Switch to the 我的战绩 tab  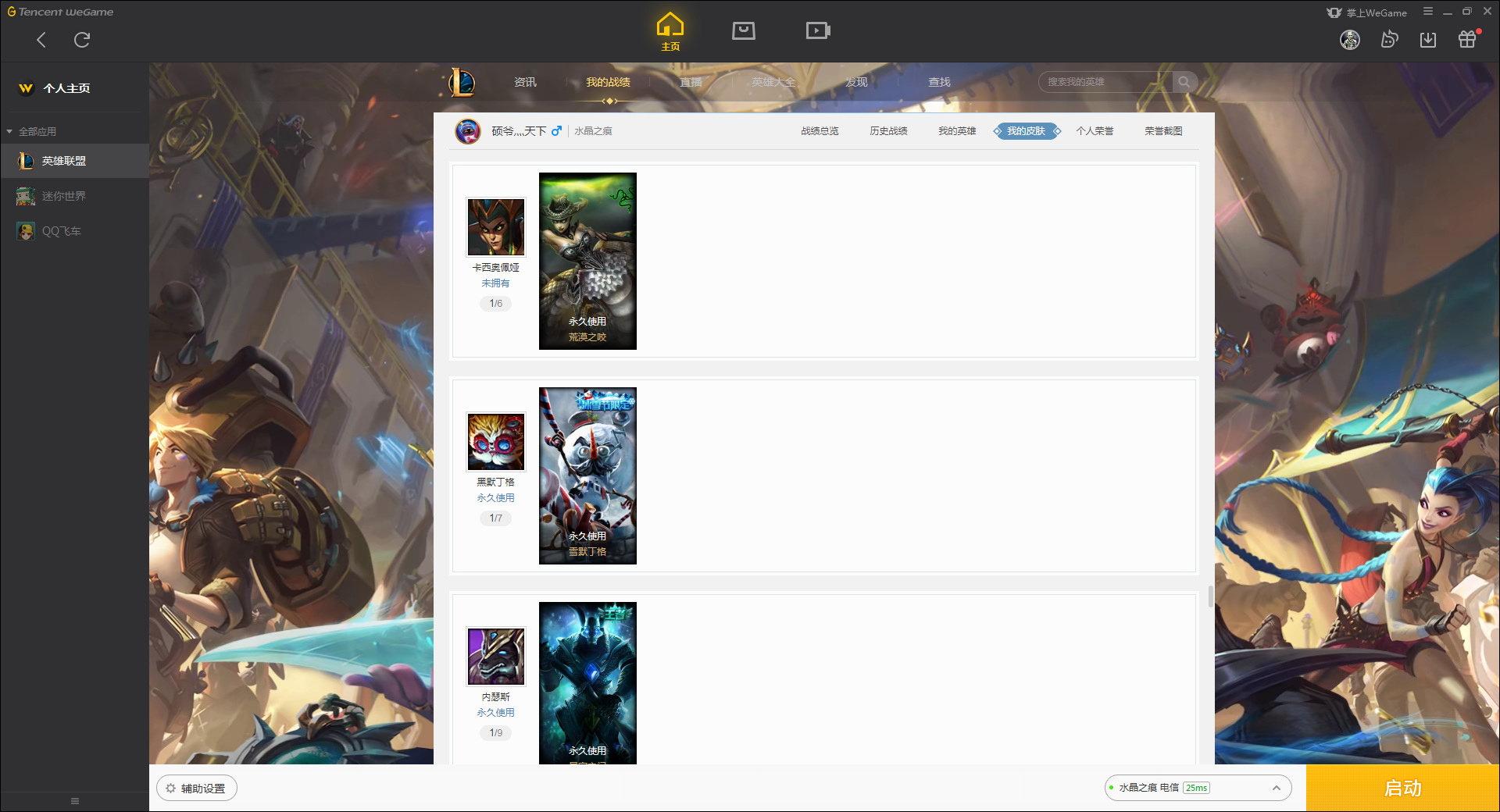(x=608, y=82)
